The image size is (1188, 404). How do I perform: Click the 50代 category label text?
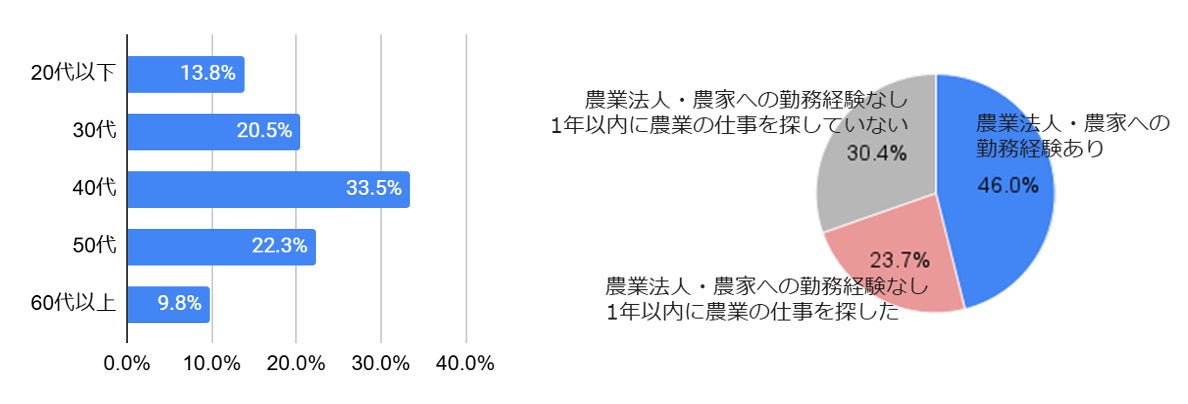click(93, 246)
